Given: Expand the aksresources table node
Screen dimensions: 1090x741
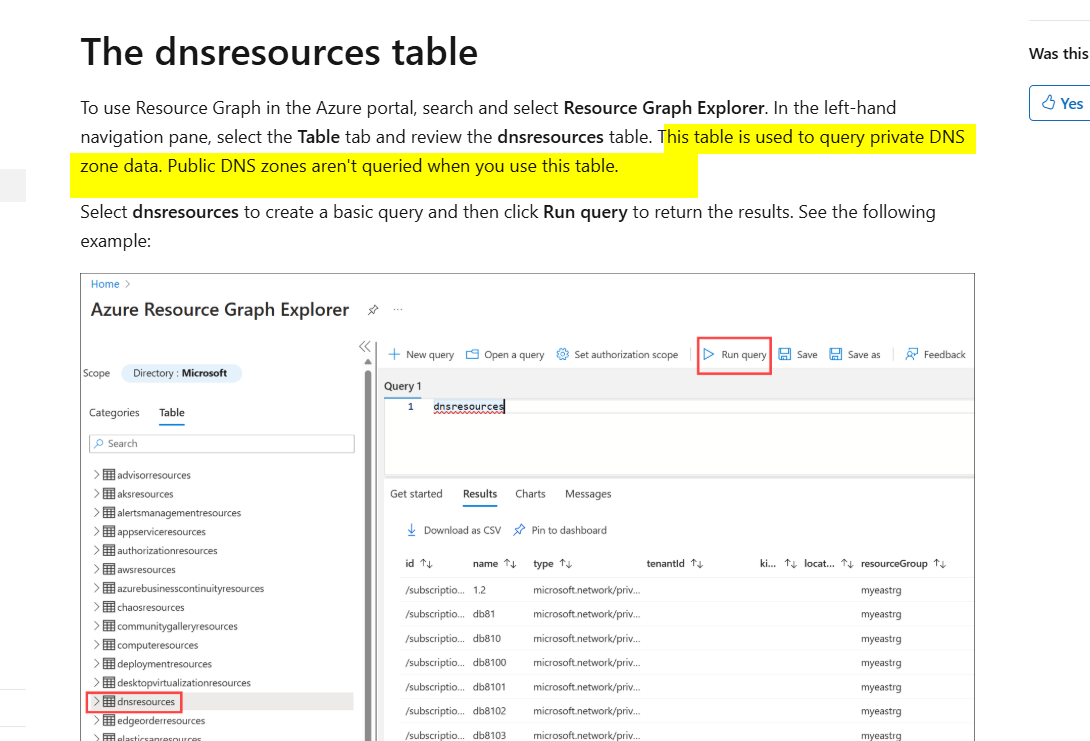Looking at the screenshot, I should pos(96,494).
